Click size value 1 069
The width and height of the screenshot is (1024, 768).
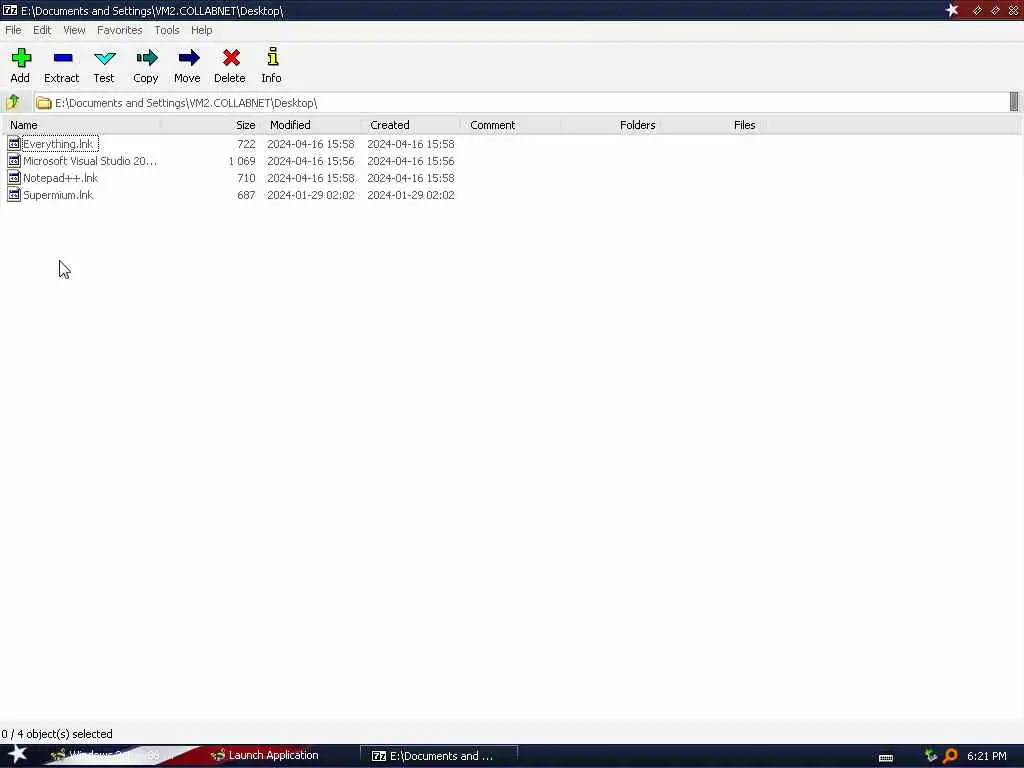(242, 161)
